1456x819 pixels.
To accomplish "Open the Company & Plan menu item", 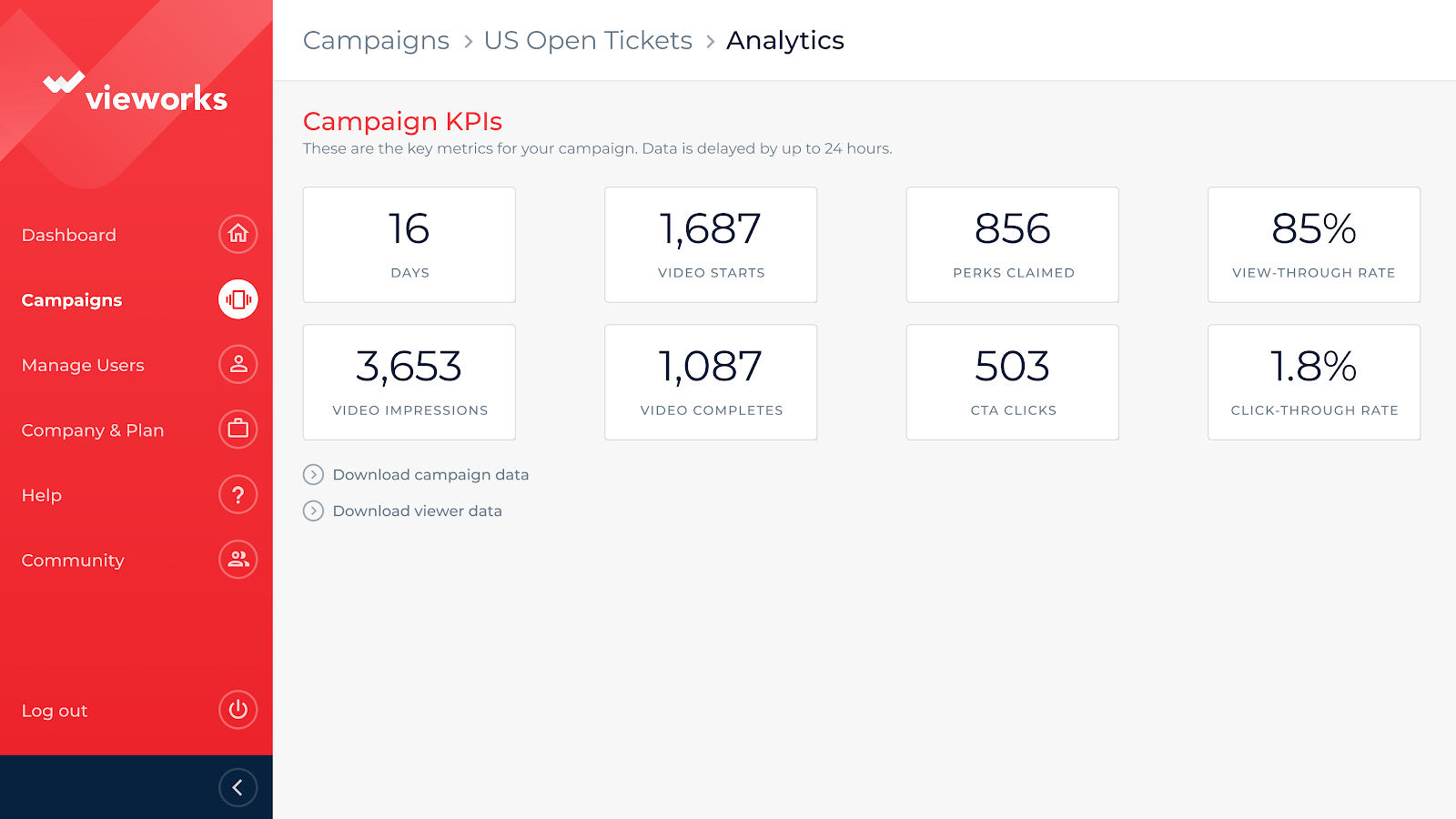I will click(x=93, y=430).
